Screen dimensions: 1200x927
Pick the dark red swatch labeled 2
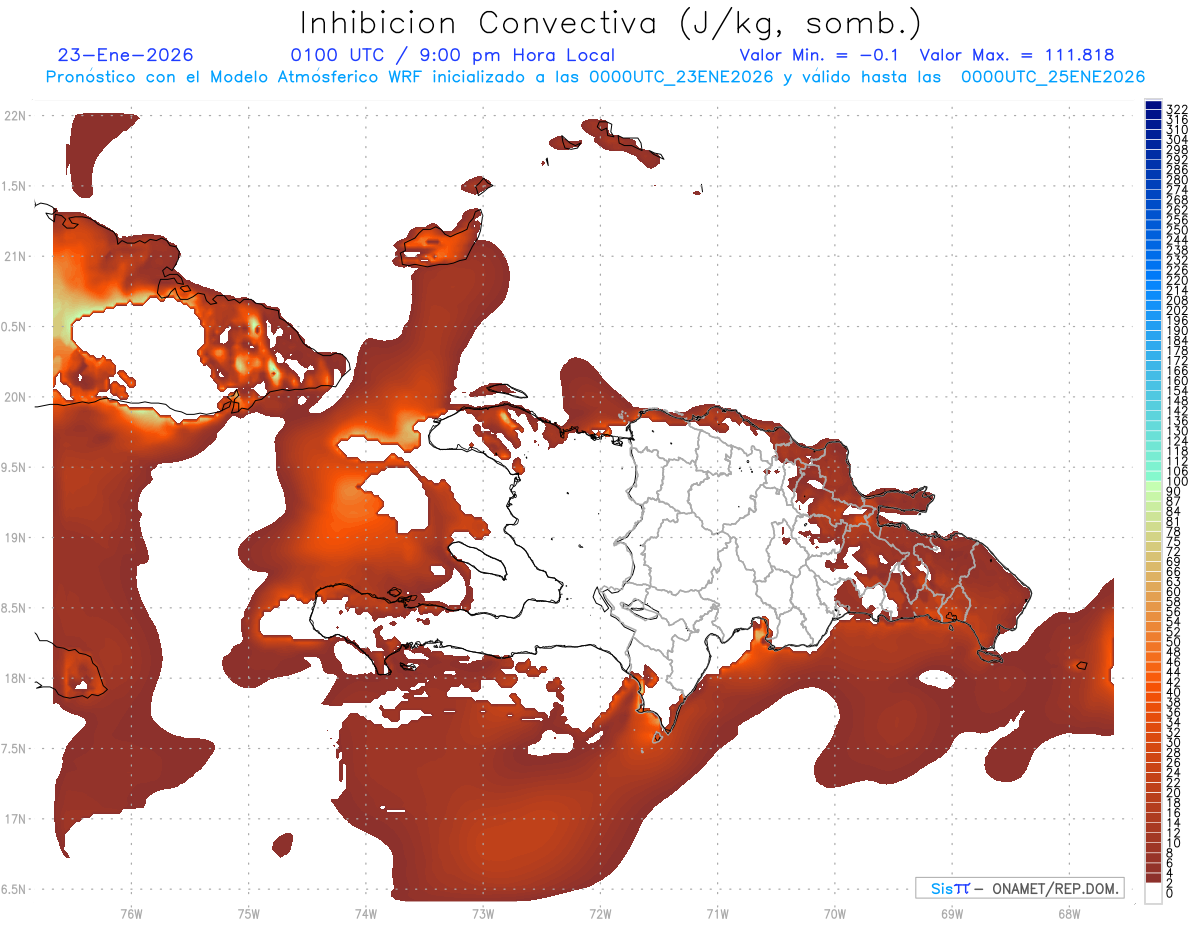point(1153,878)
